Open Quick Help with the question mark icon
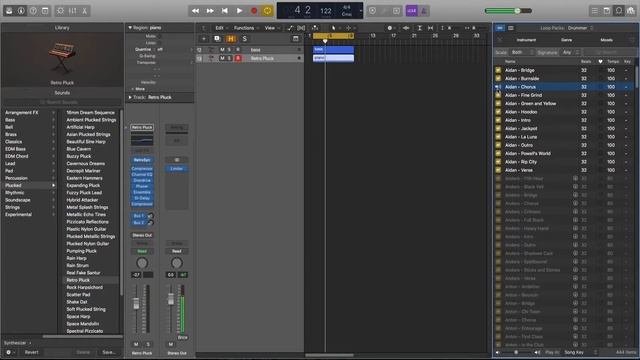 33,11
